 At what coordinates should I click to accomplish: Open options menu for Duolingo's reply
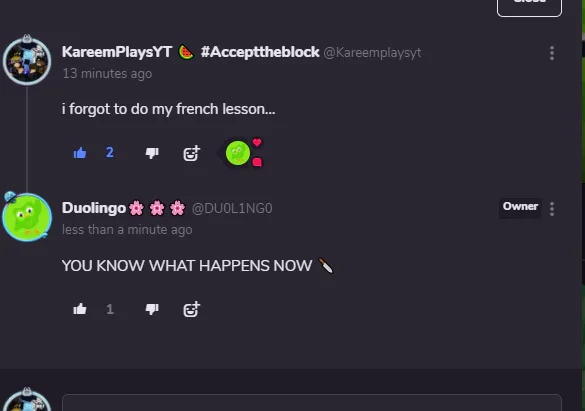click(x=552, y=209)
